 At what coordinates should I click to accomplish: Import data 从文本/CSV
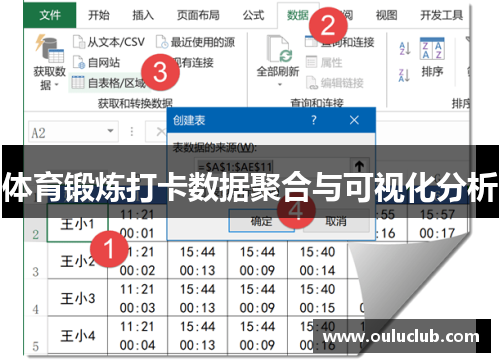109,42
